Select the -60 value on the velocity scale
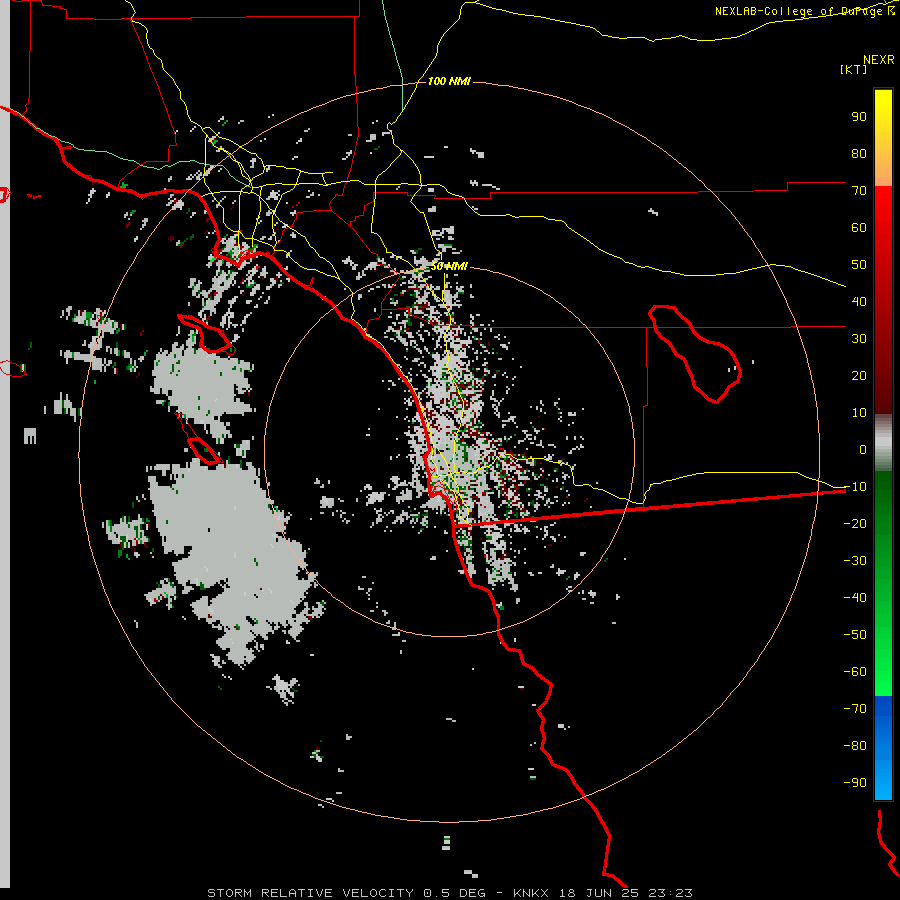Viewport: 900px width, 900px height. 855,672
